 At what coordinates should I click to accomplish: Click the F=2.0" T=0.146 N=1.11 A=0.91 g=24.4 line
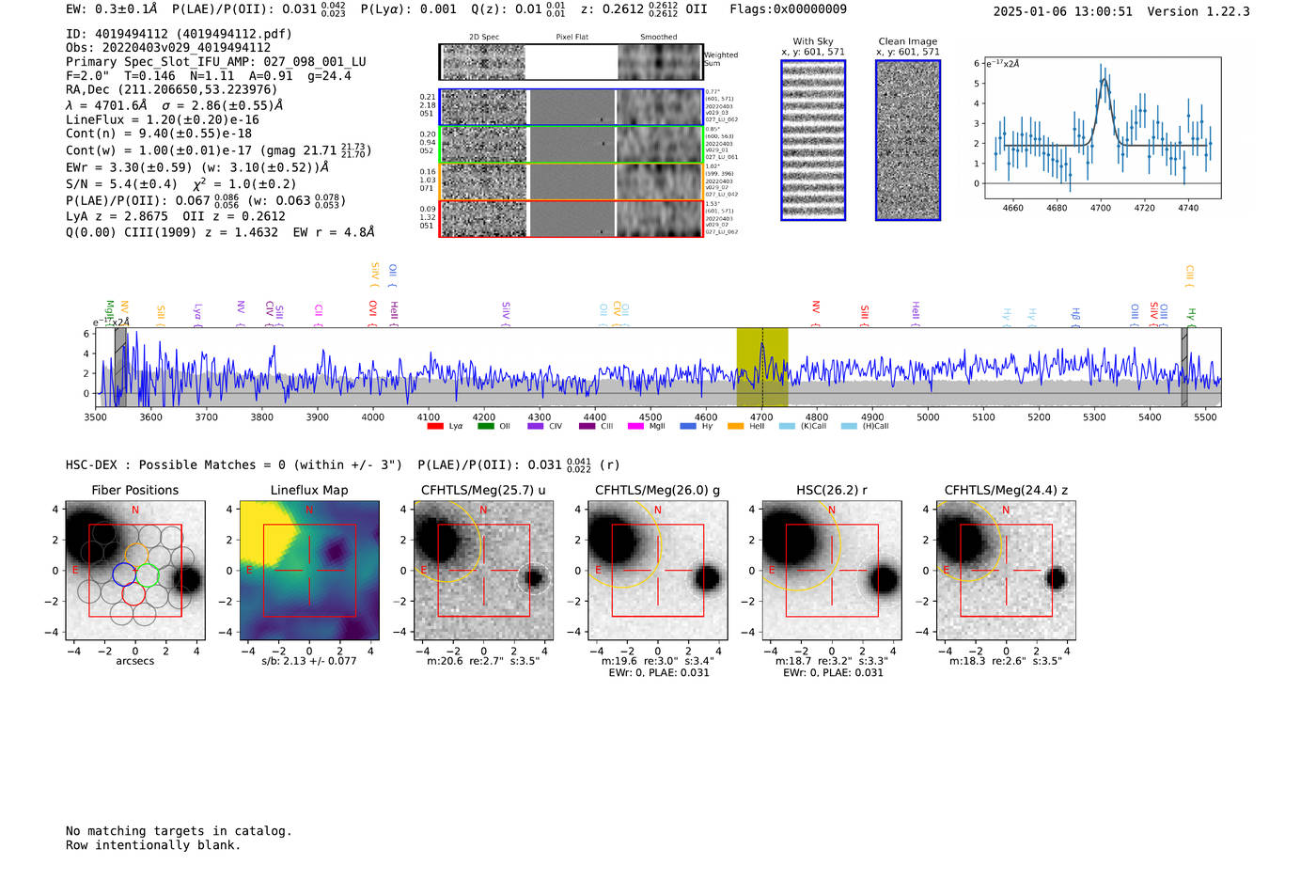209,76
